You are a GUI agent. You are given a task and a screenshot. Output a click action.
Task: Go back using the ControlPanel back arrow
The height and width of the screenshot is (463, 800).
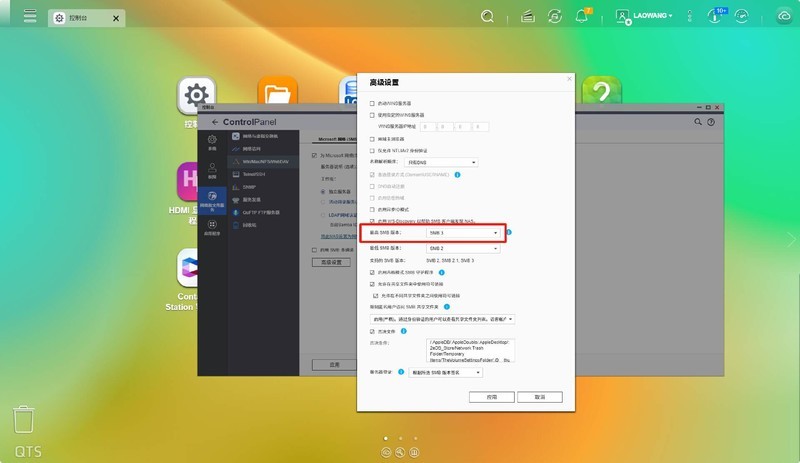click(x=215, y=122)
